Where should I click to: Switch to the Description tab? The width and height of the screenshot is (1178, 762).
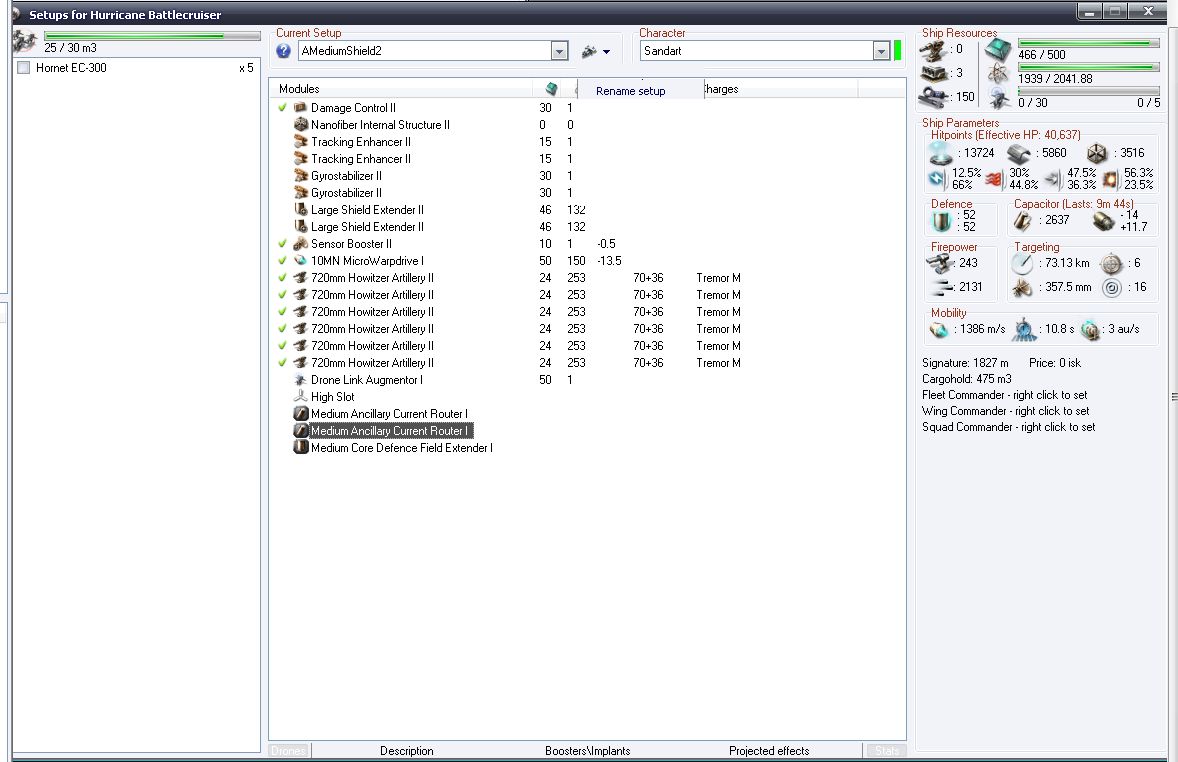pyautogui.click(x=406, y=751)
